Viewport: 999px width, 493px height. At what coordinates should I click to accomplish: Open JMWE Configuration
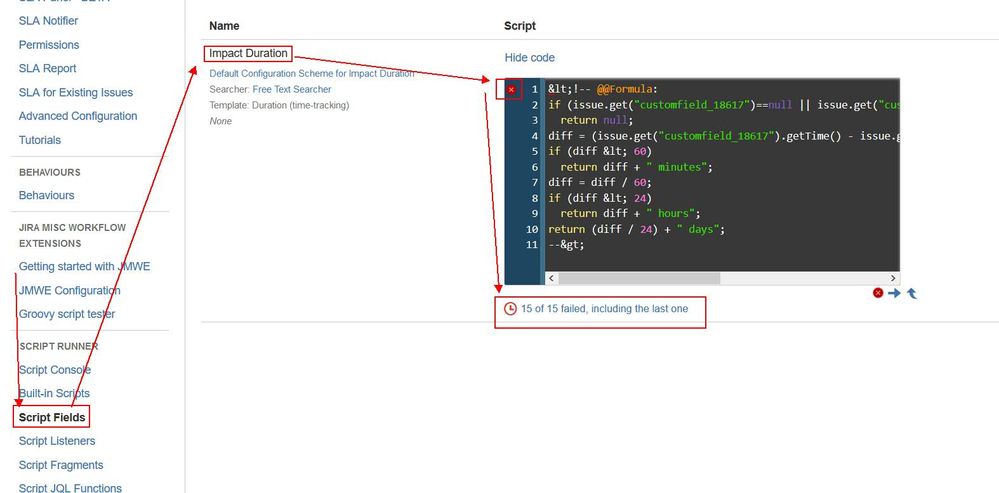tap(69, 290)
